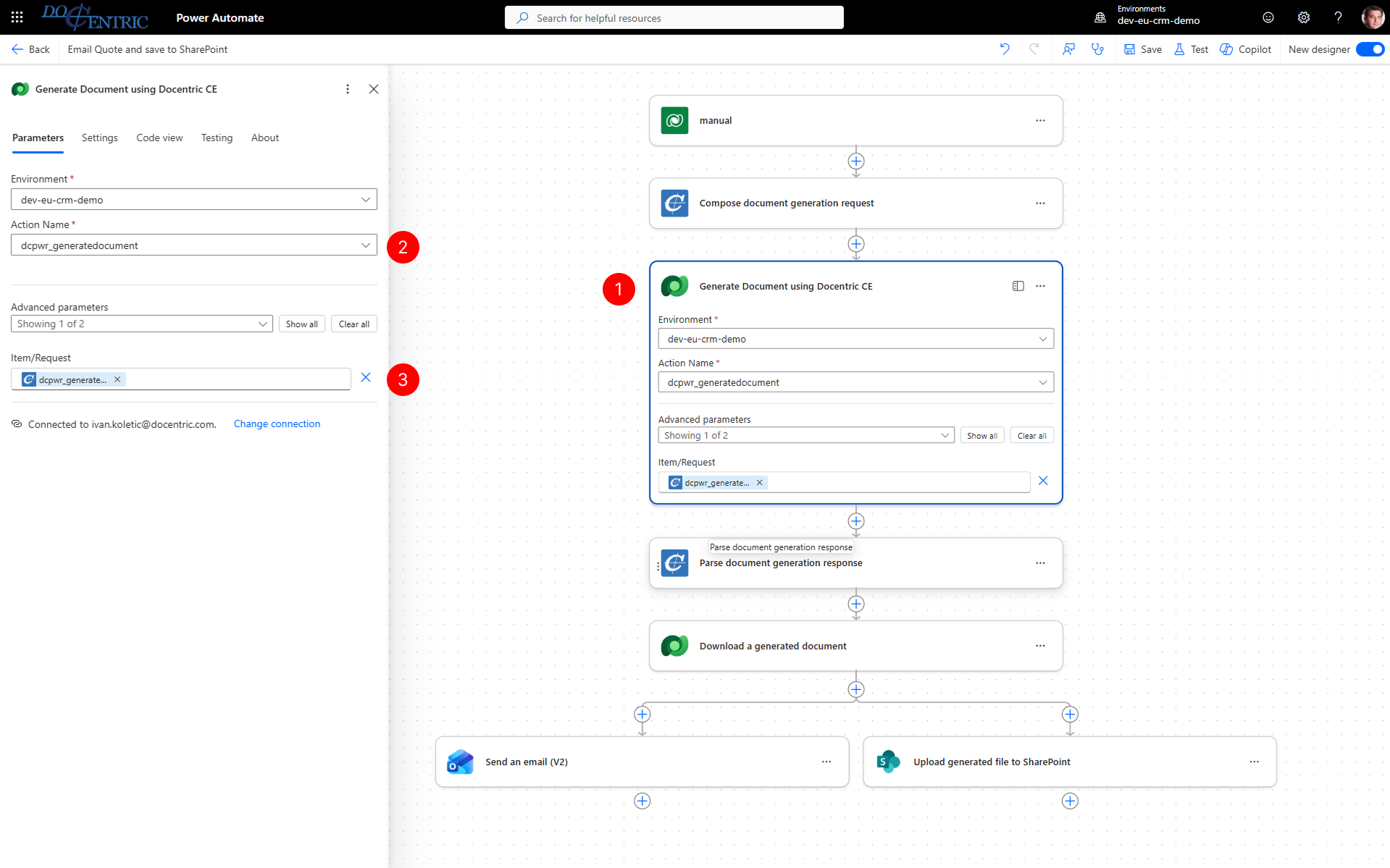Click the Redo arrow icon
This screenshot has height=868, width=1390.
pos(1034,49)
